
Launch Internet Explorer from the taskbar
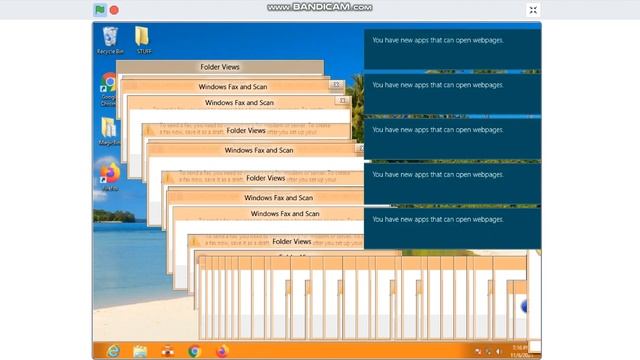113,351
